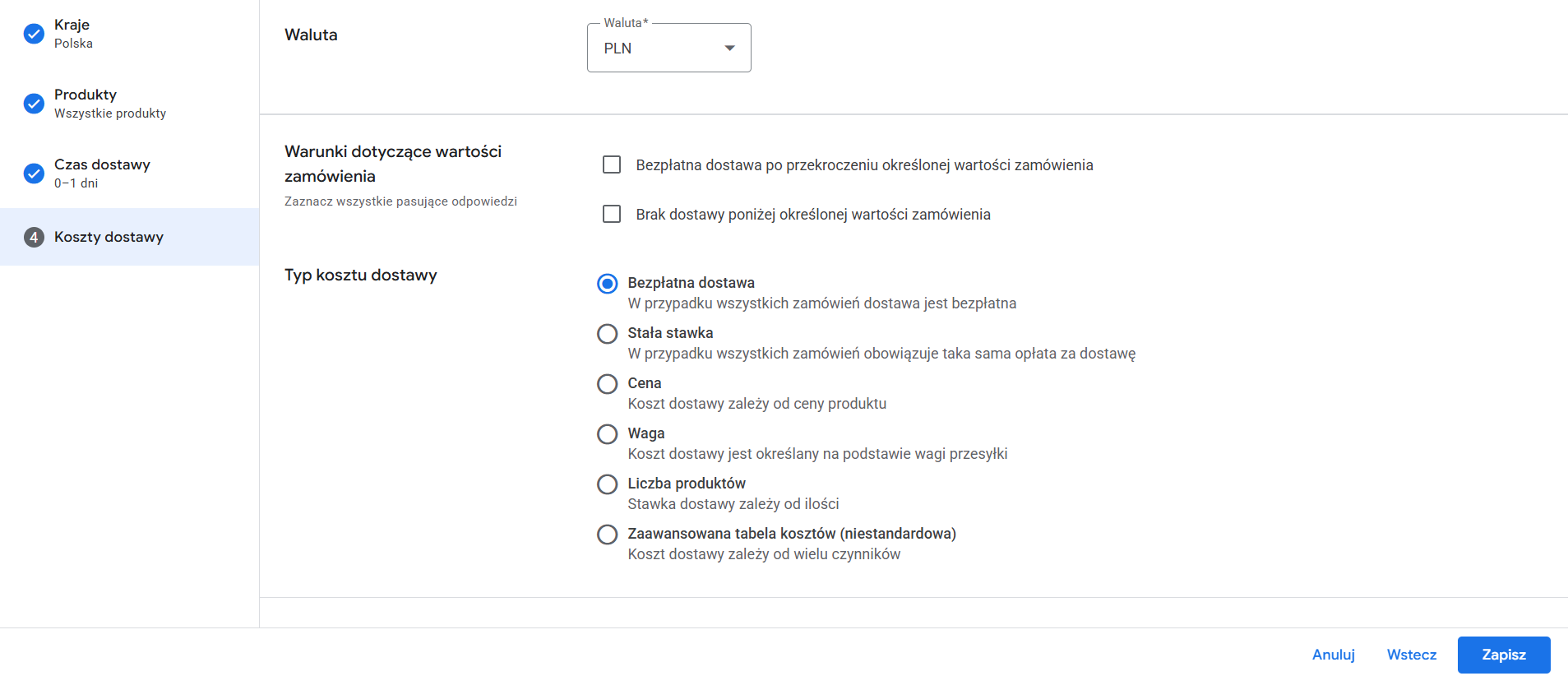Click the Wstecz button

click(1412, 655)
